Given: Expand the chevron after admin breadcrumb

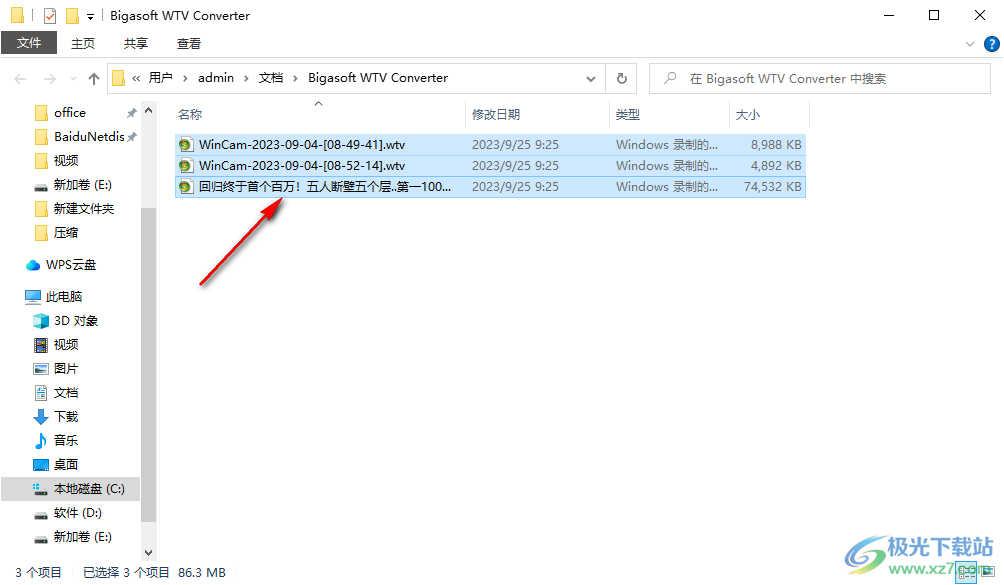Looking at the screenshot, I should coord(246,79).
